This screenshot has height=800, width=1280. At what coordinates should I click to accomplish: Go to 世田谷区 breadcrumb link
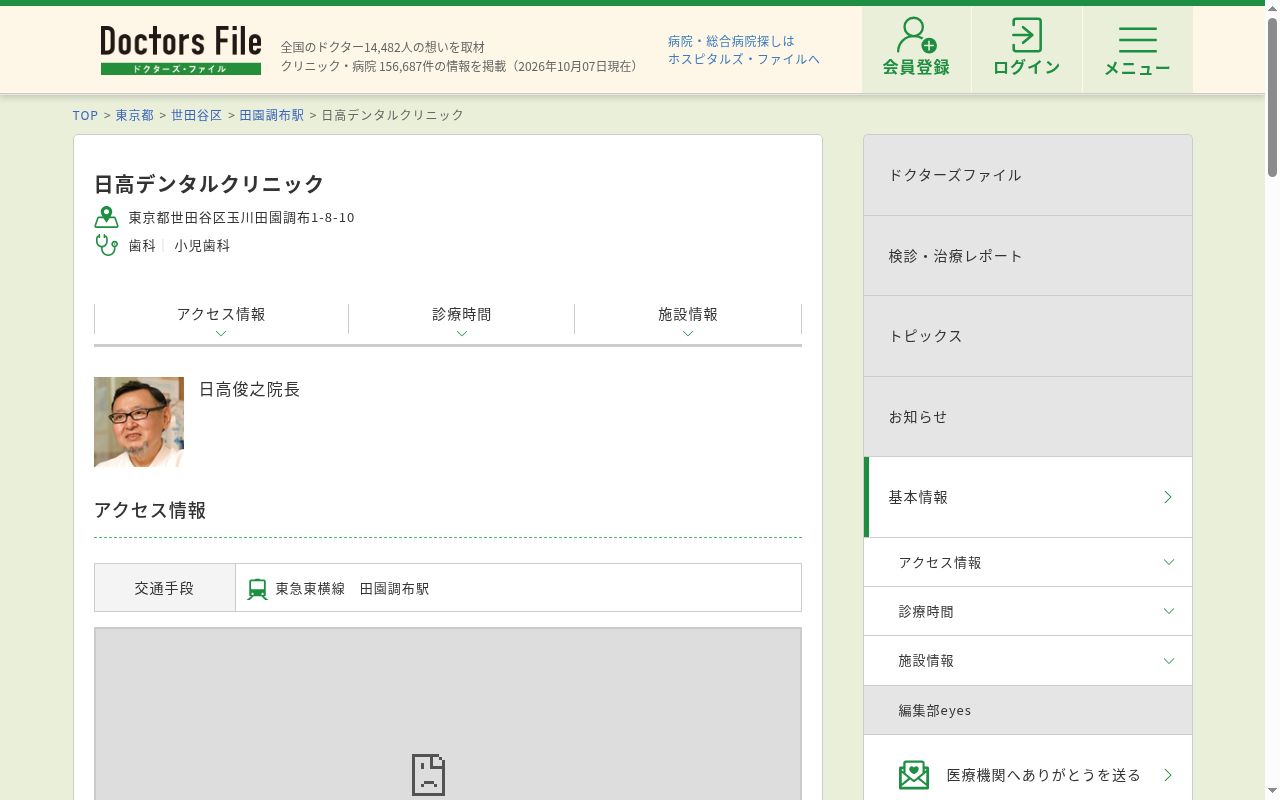tap(196, 115)
